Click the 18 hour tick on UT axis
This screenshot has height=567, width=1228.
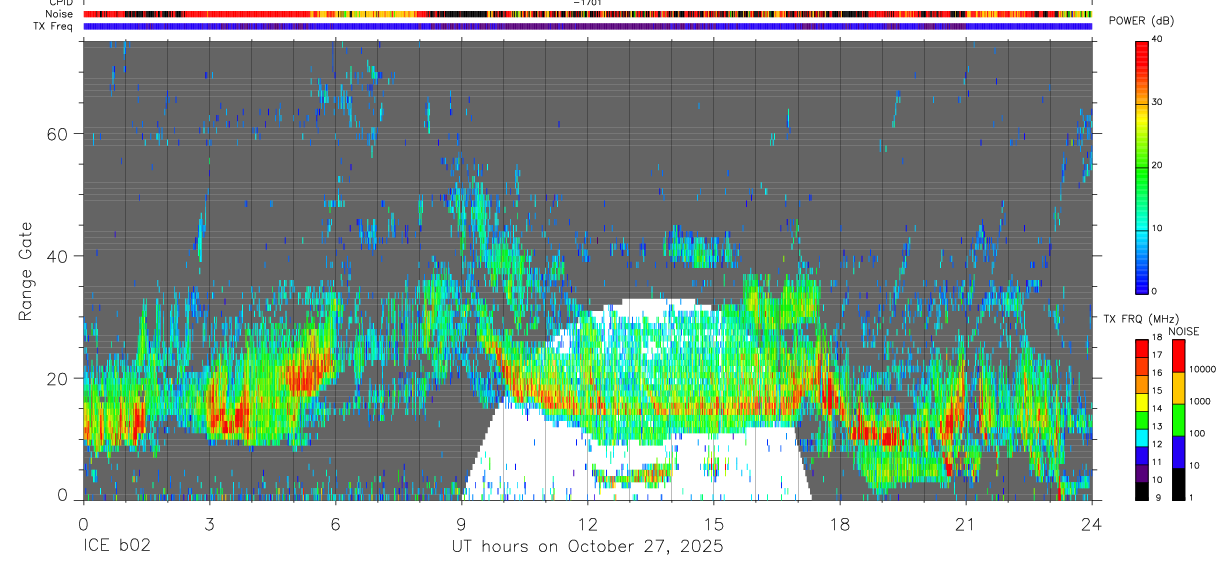839,523
